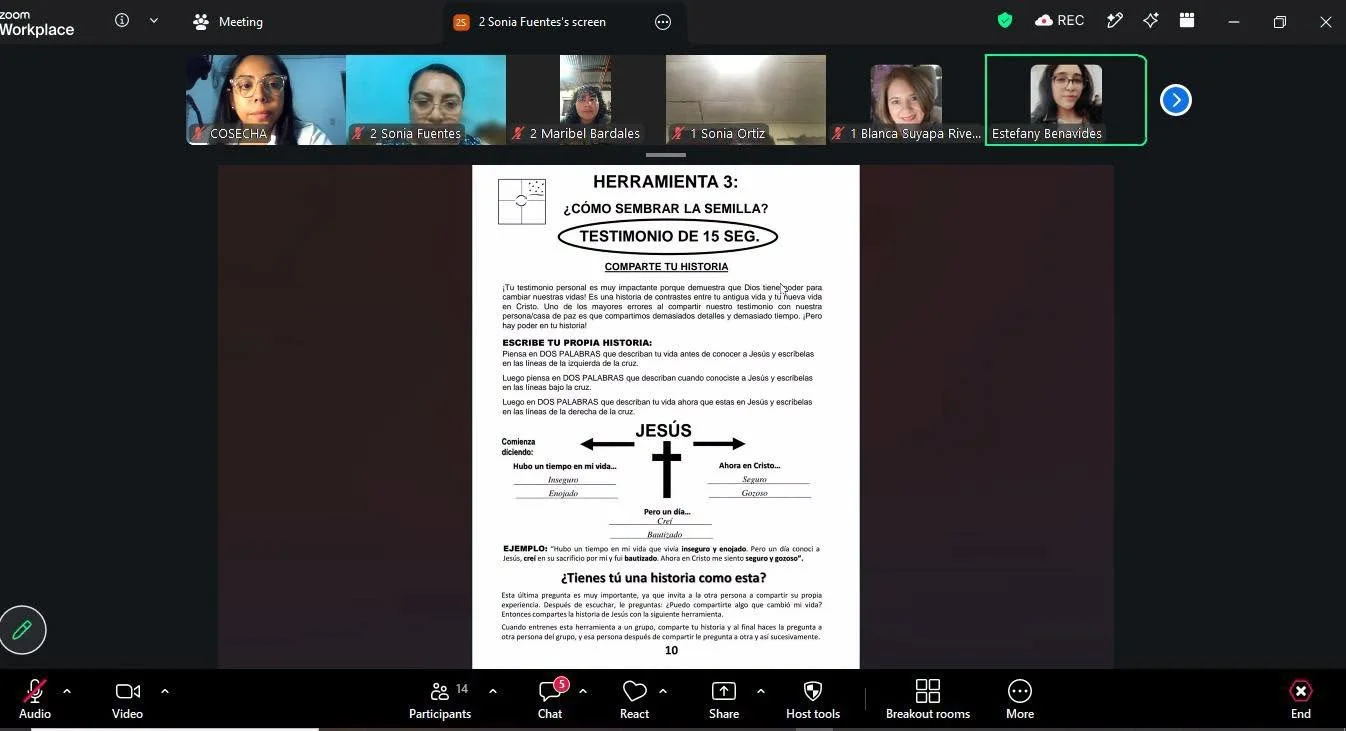Open the view layout grid icon

coord(1187,20)
